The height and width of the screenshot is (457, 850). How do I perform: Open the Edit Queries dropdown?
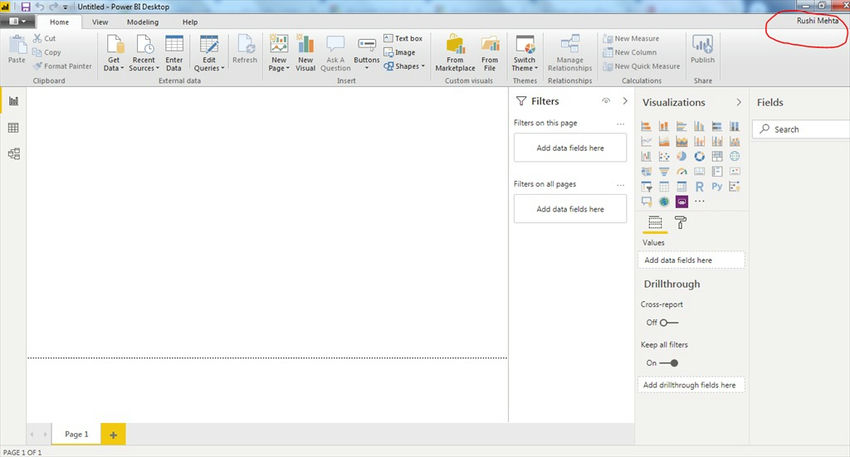209,53
